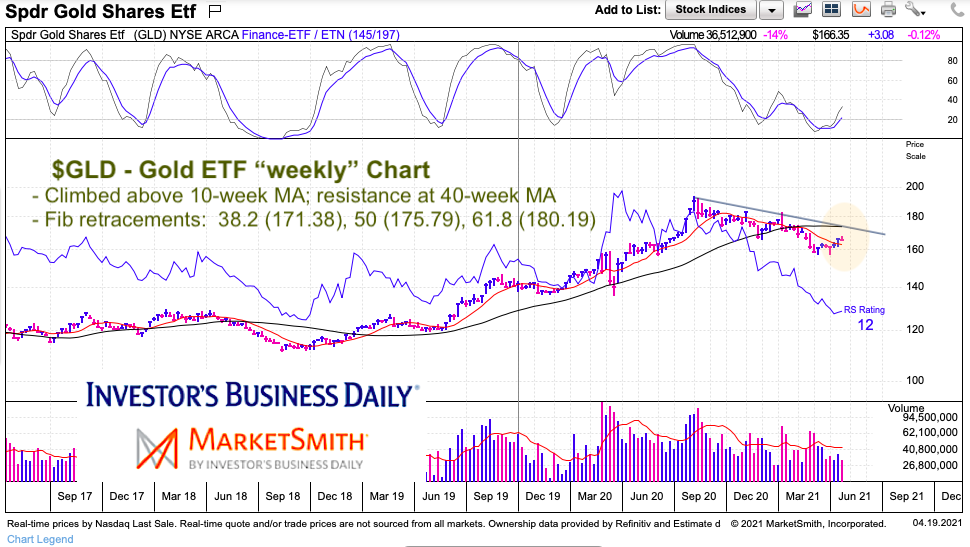Select the Mar 21 date label
The image size is (970, 547).
pos(802,496)
